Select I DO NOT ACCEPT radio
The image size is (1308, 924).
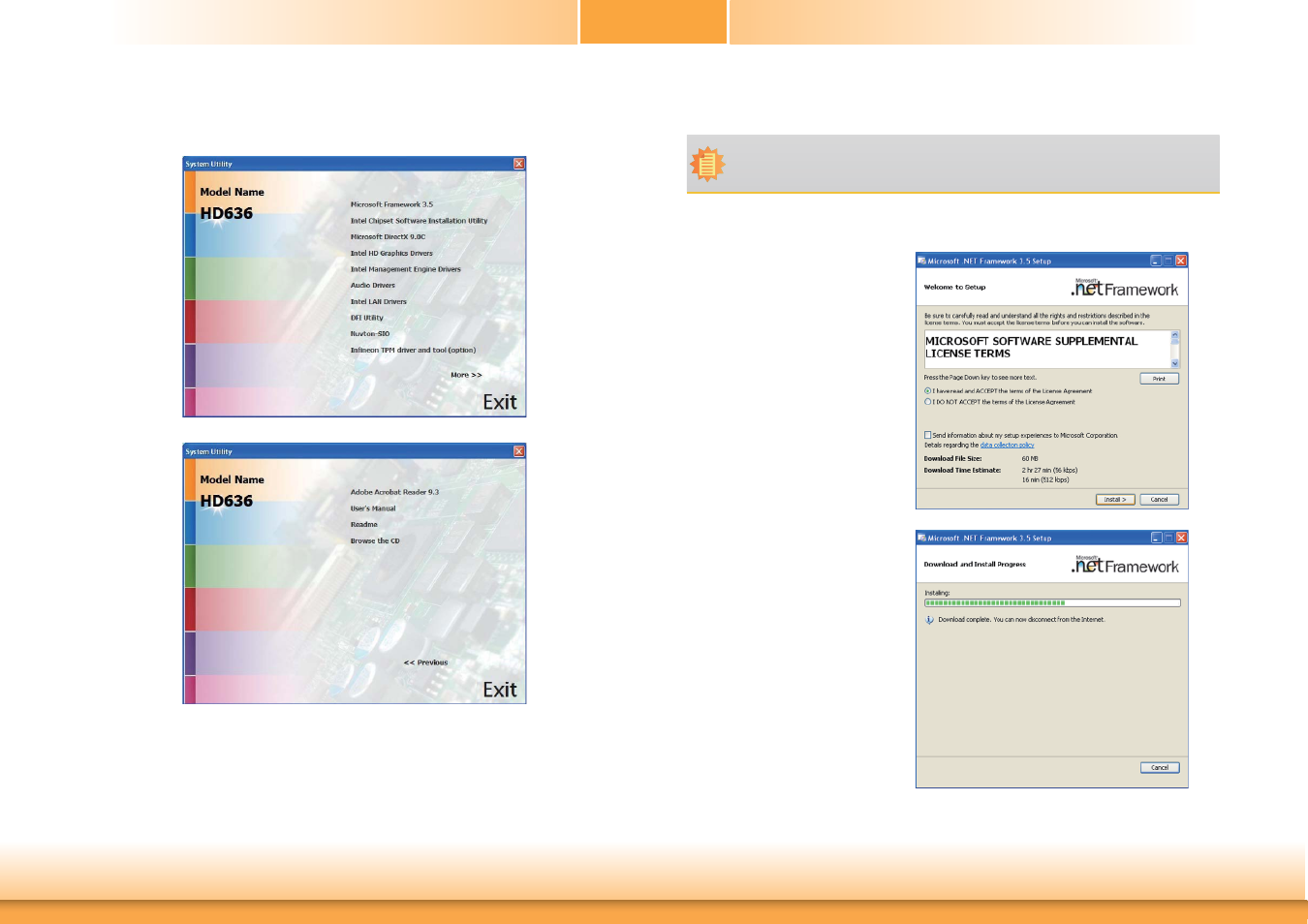pyautogui.click(x=928, y=402)
